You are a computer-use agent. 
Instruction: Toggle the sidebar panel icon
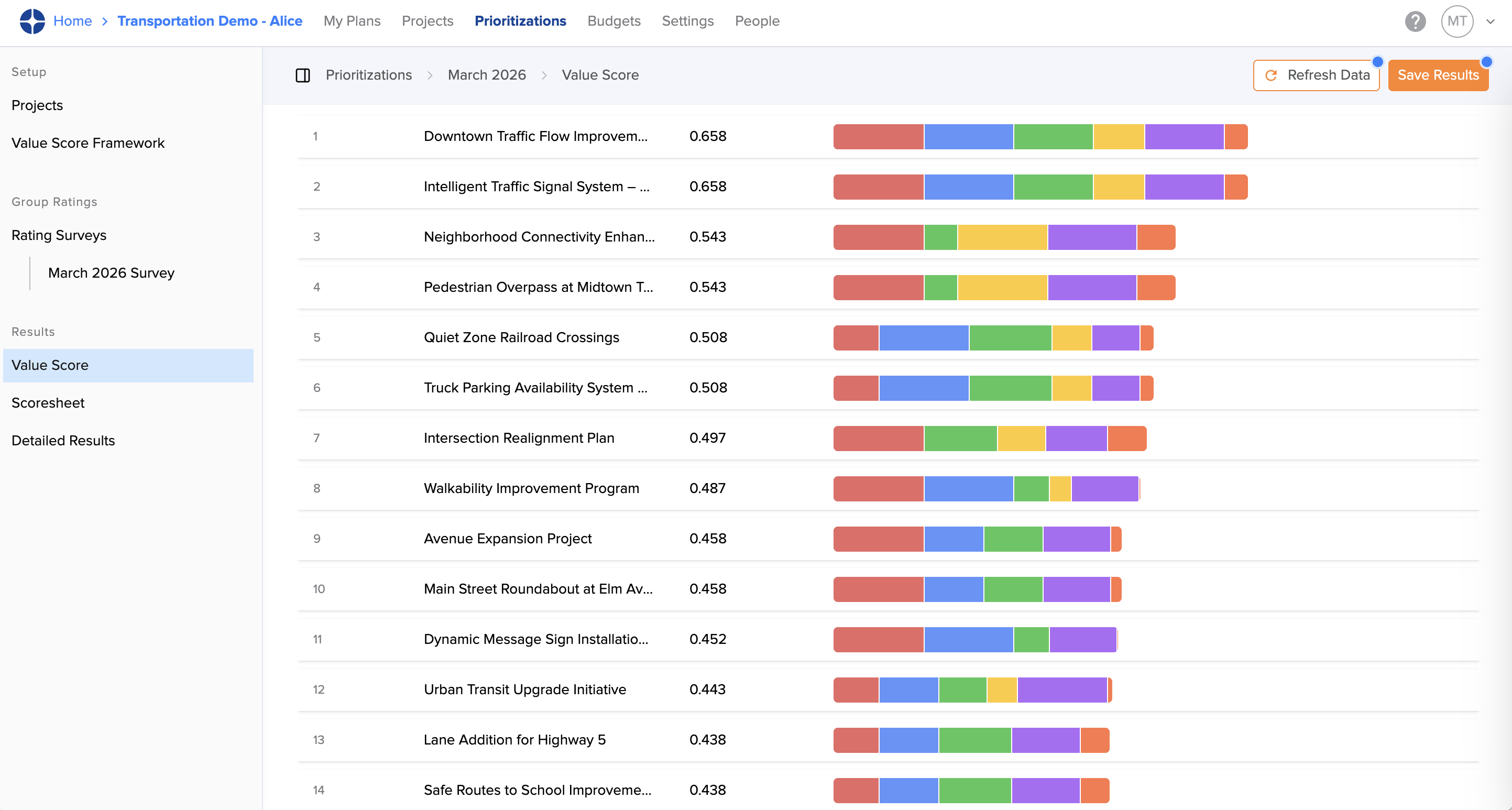point(303,75)
